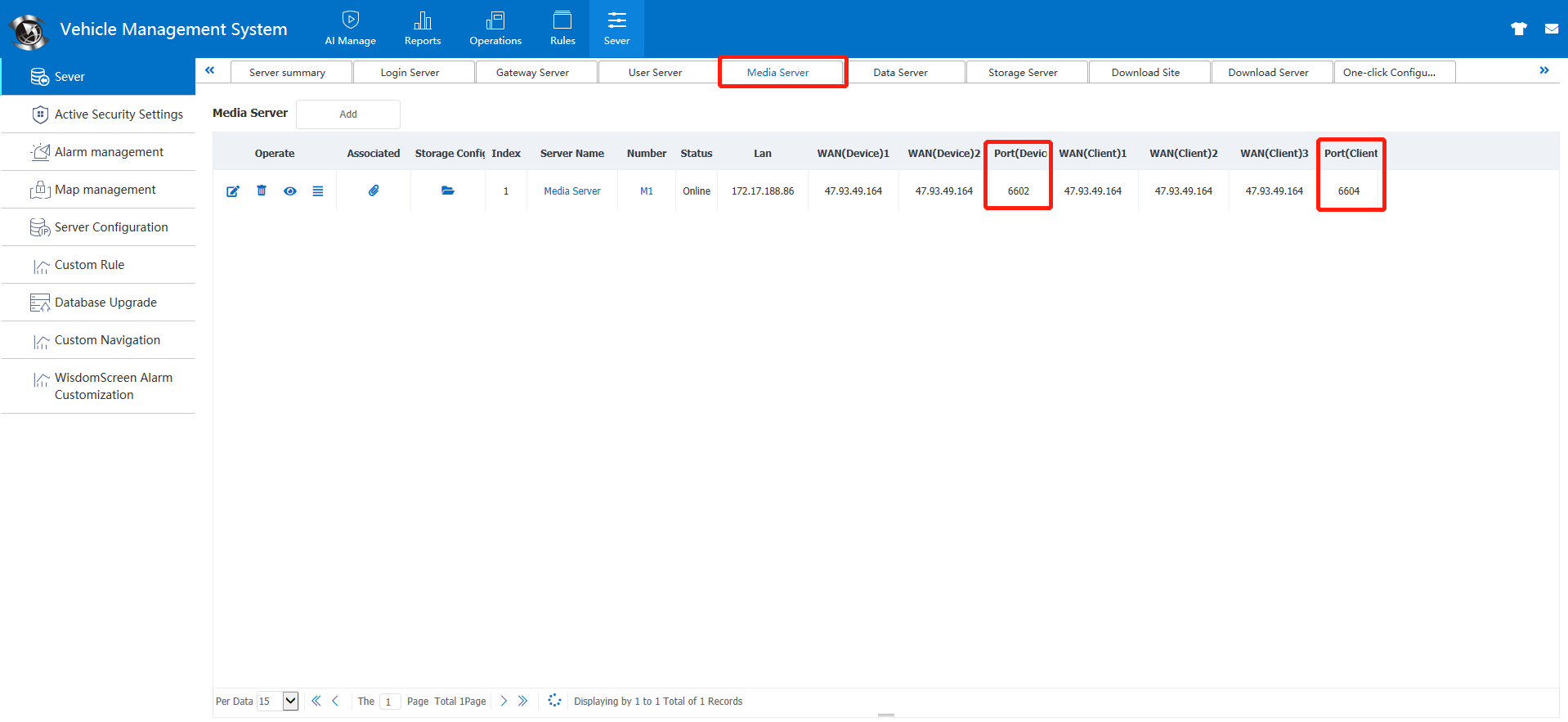Open the mail envelope icon in header
Image resolution: width=1568 pixels, height=722 pixels.
pyautogui.click(x=1551, y=29)
